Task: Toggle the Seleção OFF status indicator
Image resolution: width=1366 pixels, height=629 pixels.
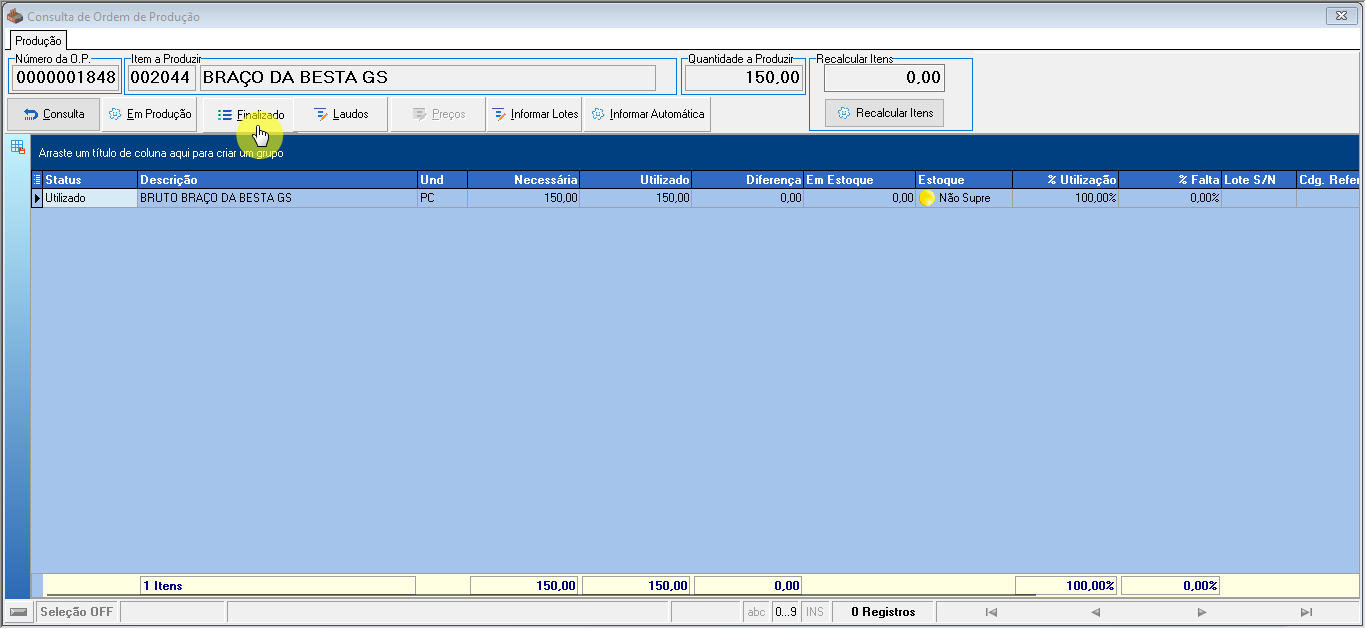Action: coord(77,612)
